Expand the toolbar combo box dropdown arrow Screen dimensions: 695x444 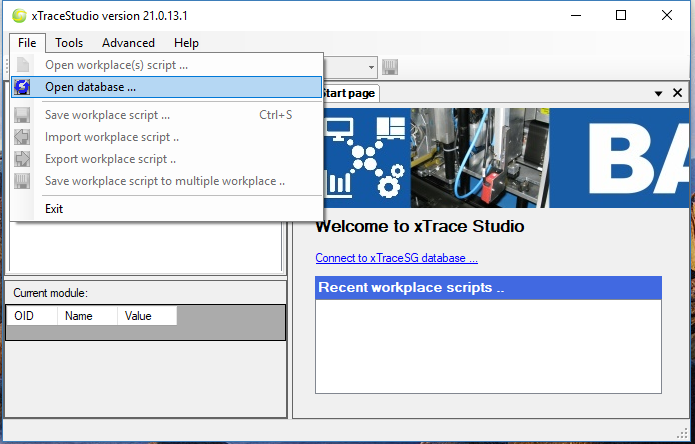pyautogui.click(x=371, y=67)
